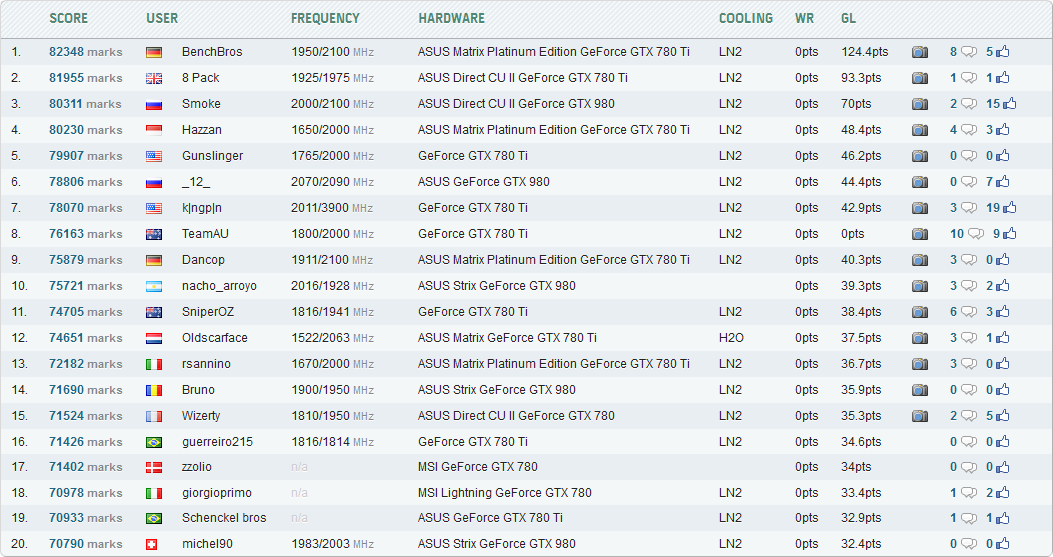Screen dimensions: 1053x557
Task: Sort by FREQUENCY column header
Action: pos(325,18)
